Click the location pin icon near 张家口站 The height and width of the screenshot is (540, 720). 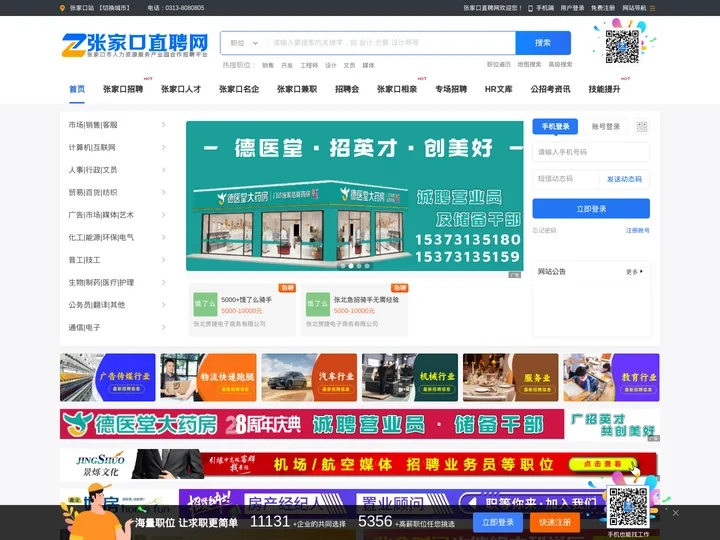pos(62,8)
